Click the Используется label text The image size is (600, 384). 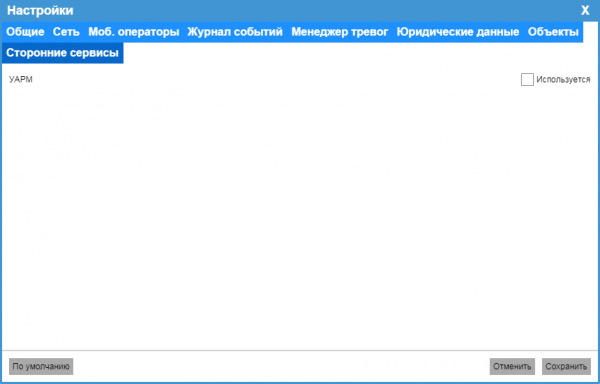pos(563,80)
